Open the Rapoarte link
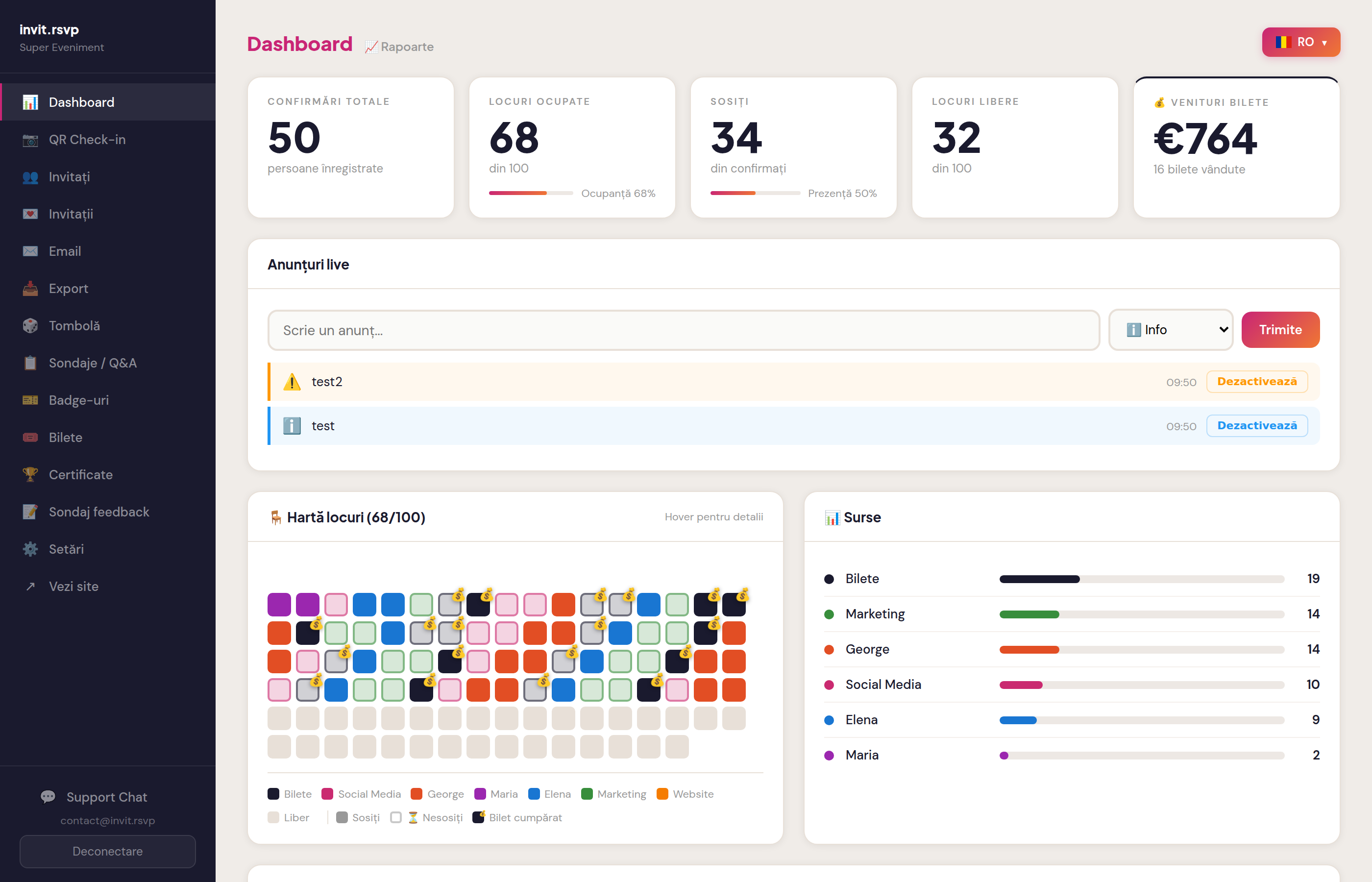This screenshot has width=1372, height=882. [x=399, y=47]
